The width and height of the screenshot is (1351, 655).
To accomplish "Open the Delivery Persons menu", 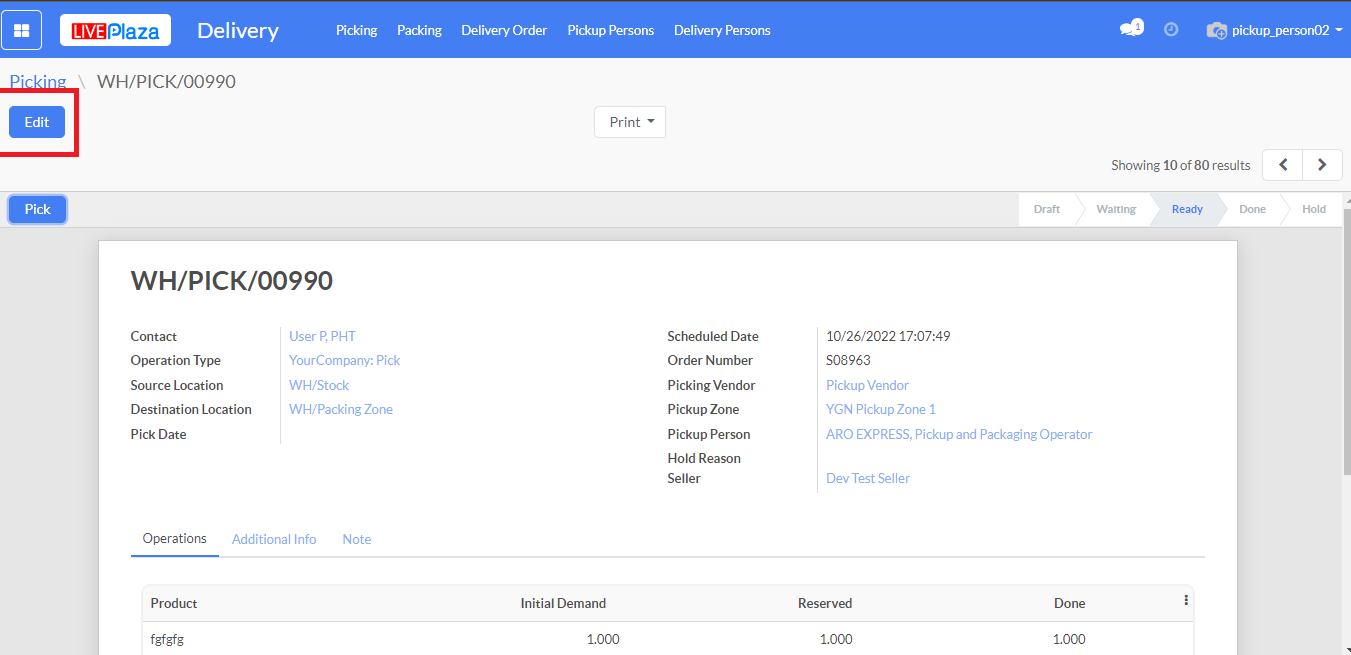I will coord(722,30).
